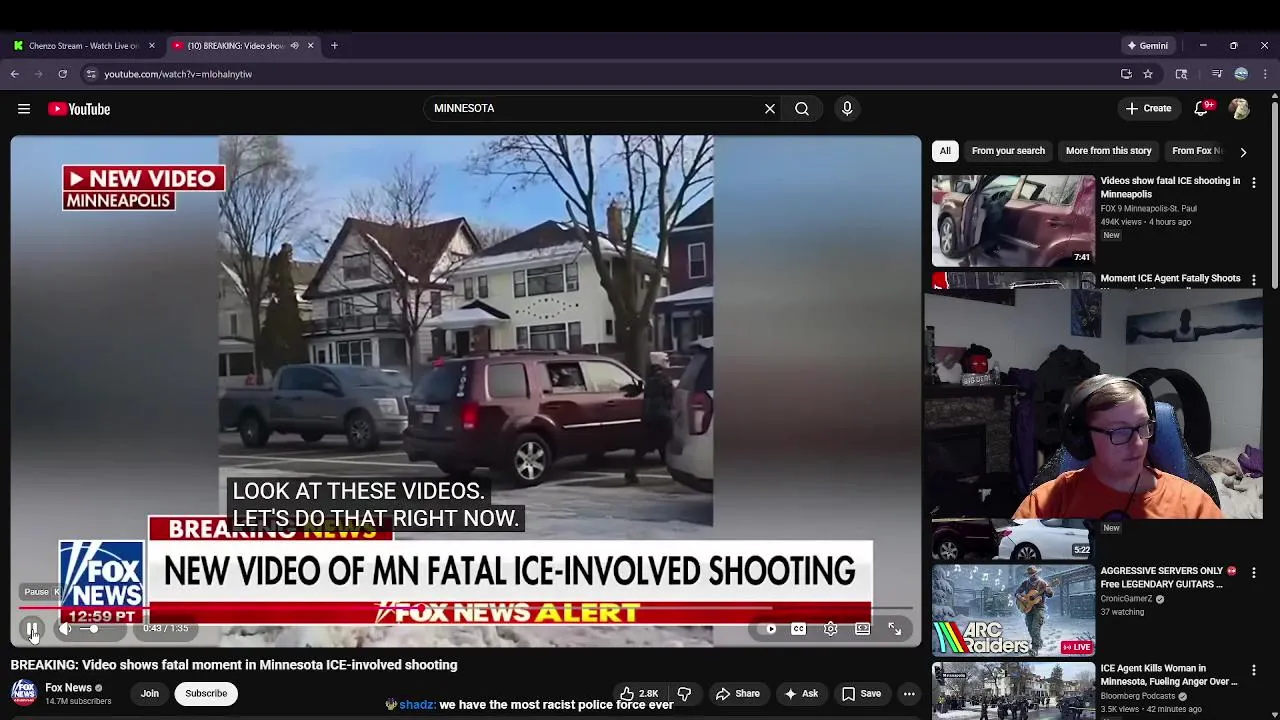Open Gemini in Chrome
Screen dimensions: 1280x720
[1148, 46]
